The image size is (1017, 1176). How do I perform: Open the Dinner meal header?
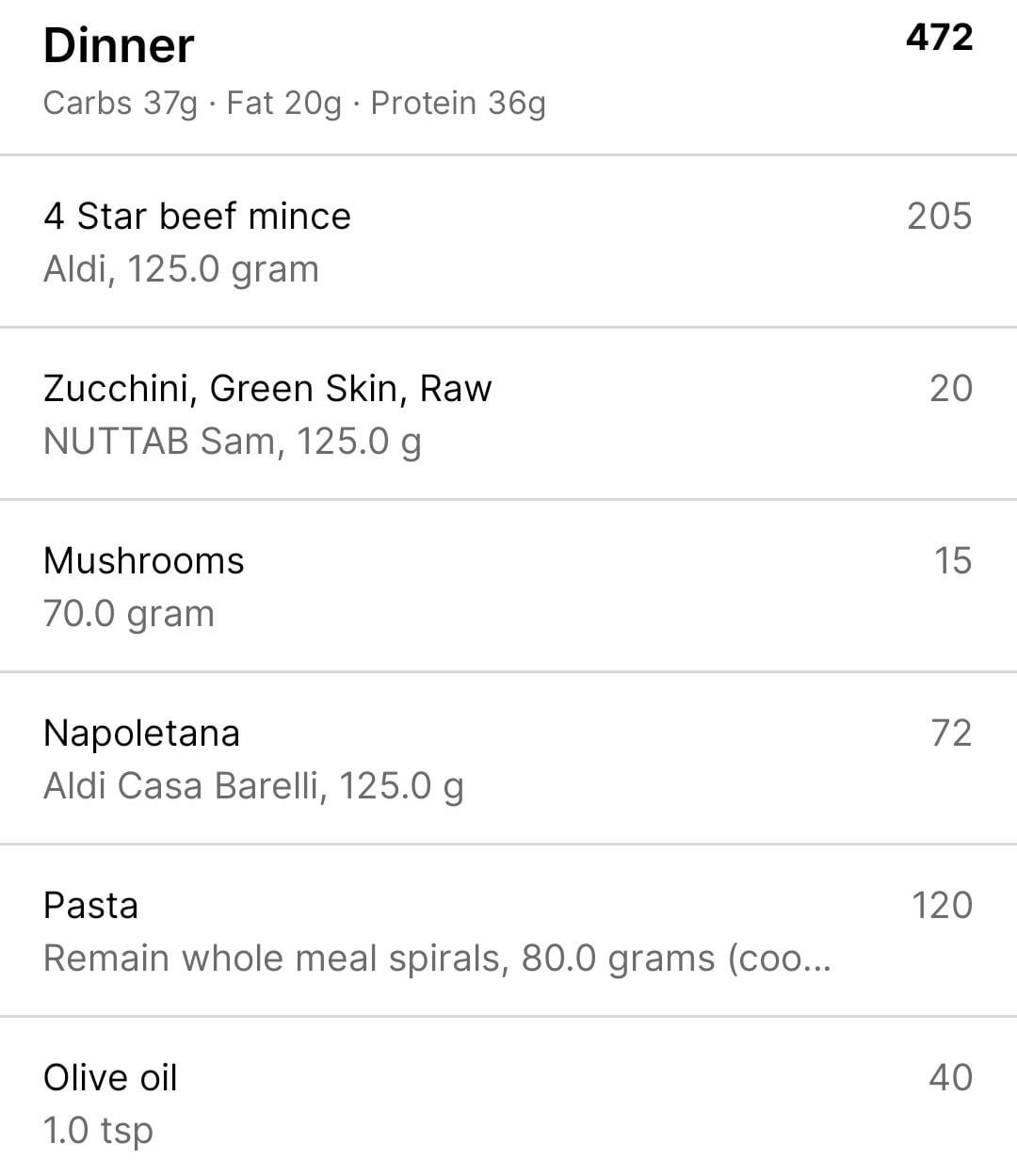click(508, 76)
